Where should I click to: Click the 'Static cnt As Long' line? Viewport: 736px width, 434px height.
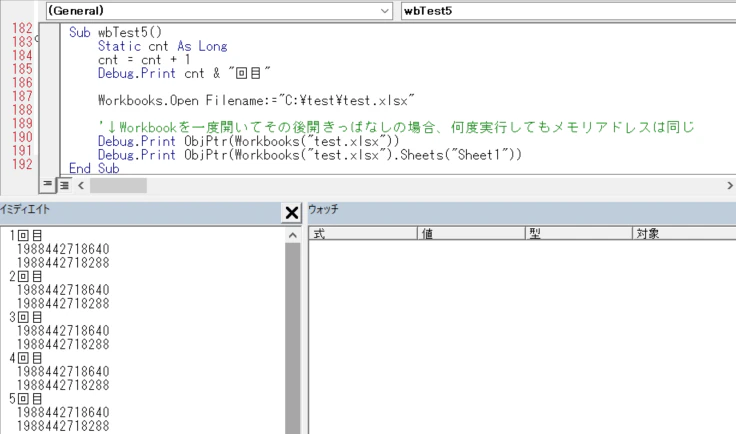coord(162,46)
